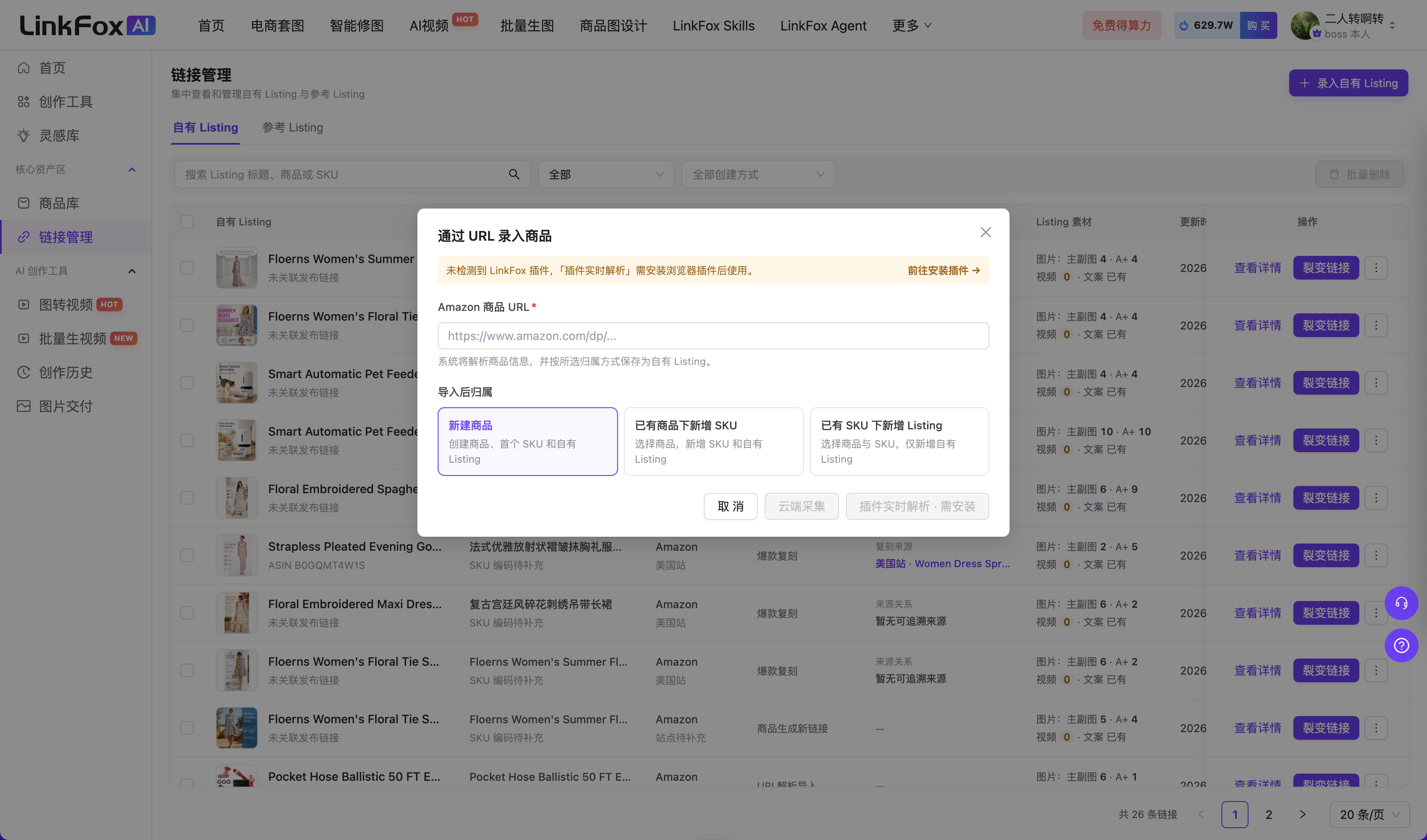The height and width of the screenshot is (840, 1427).
Task: Go to next page arrow
Action: click(x=1302, y=815)
